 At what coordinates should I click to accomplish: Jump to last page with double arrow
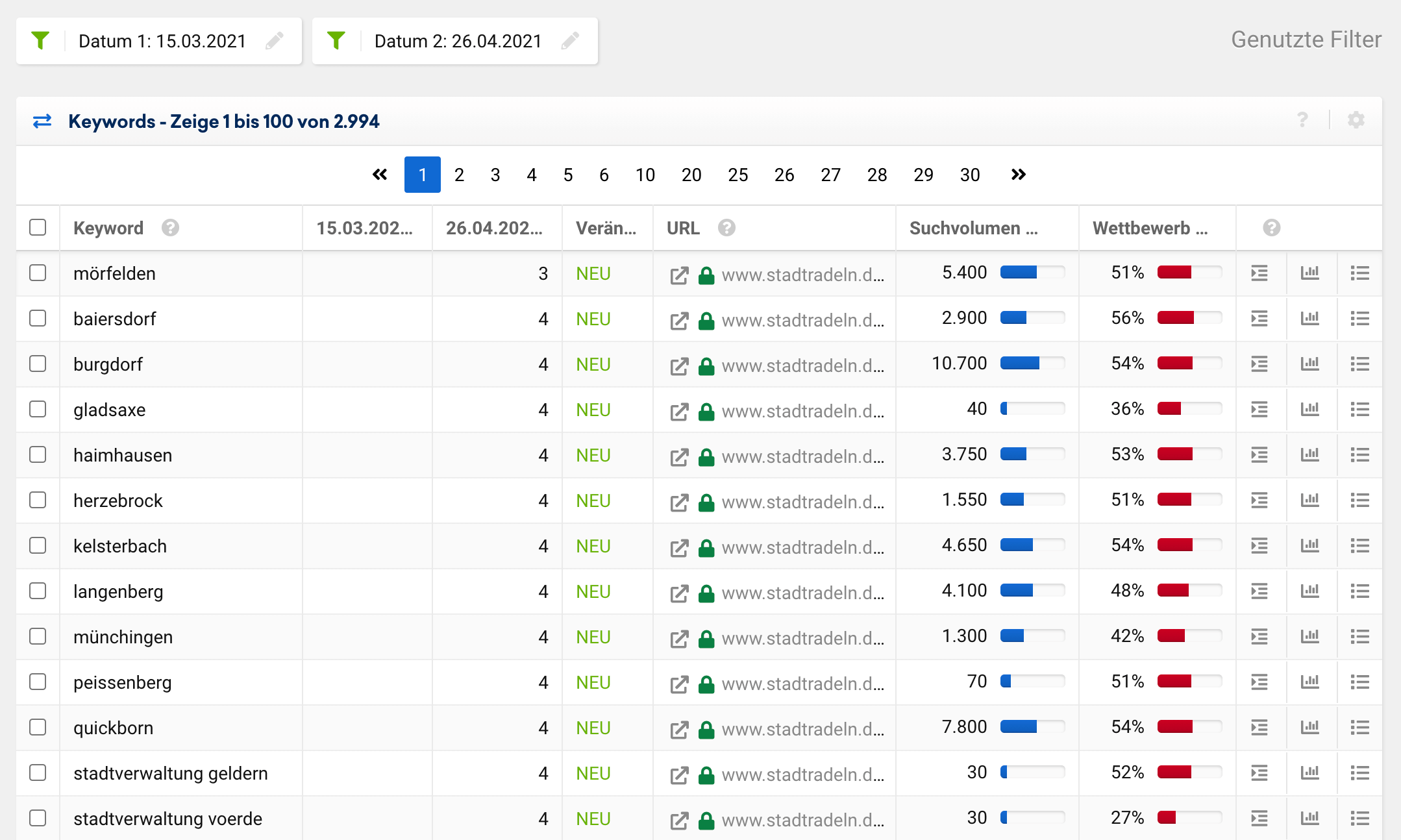[x=1018, y=175]
